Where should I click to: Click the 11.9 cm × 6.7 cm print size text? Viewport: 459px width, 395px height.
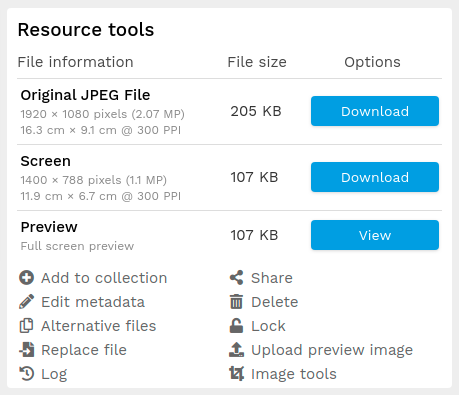(x=101, y=196)
